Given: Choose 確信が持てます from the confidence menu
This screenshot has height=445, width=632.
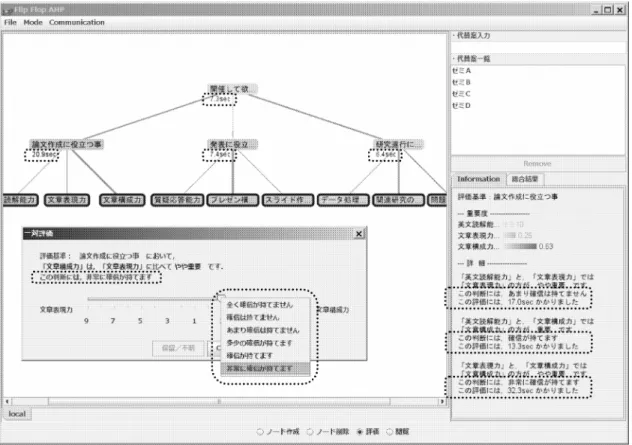Looking at the screenshot, I should point(266,356).
